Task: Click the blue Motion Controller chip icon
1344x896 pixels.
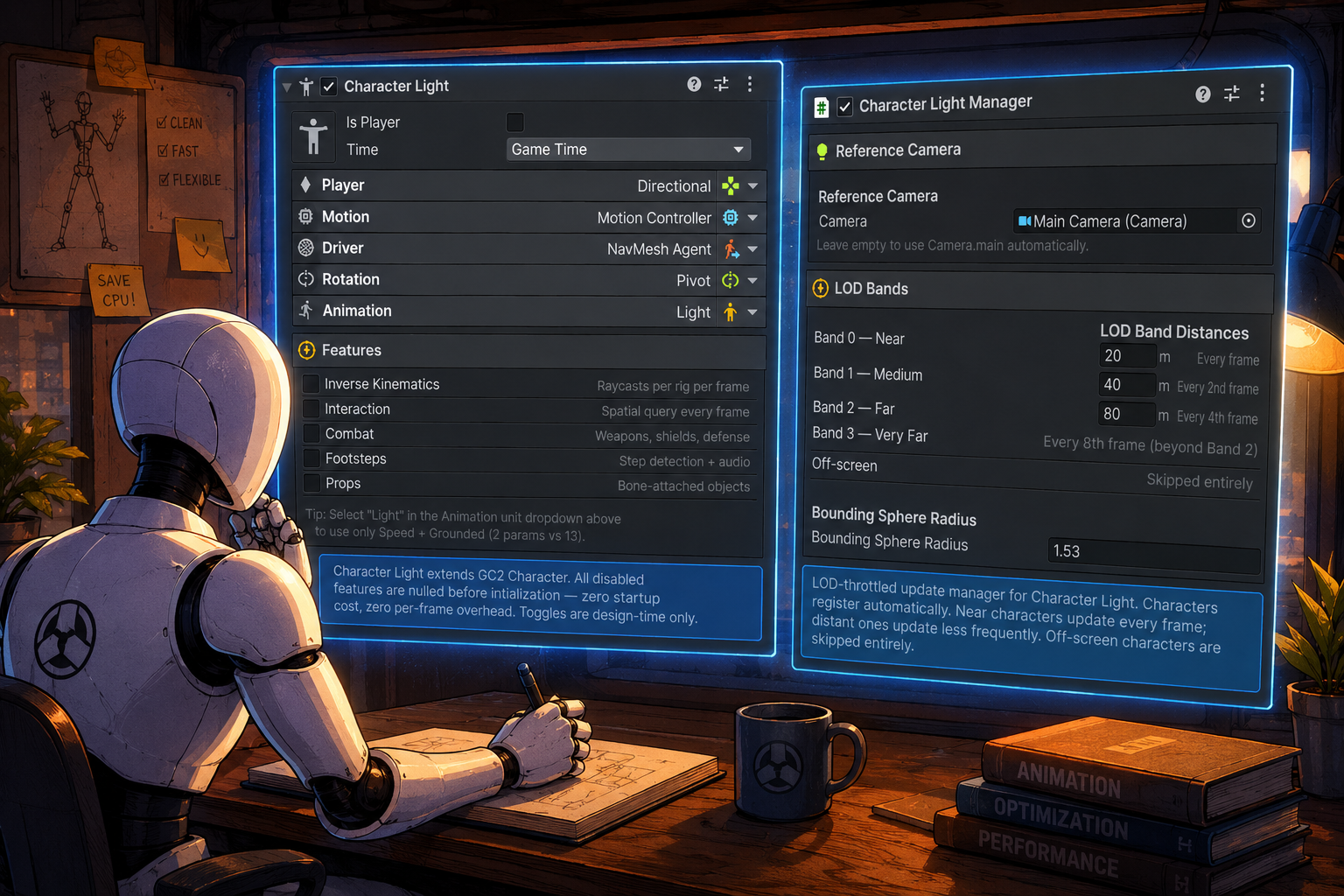Action: pyautogui.click(x=731, y=217)
